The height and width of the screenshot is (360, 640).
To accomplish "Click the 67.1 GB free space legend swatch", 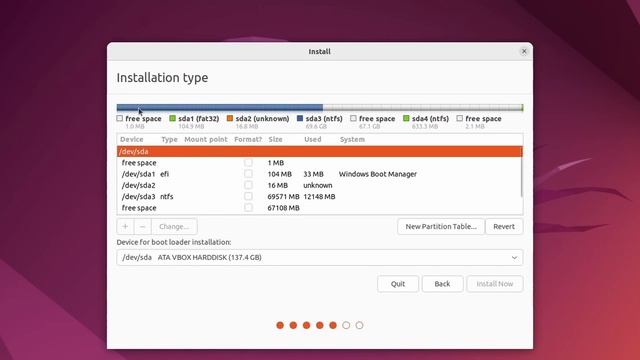I will (x=353, y=118).
